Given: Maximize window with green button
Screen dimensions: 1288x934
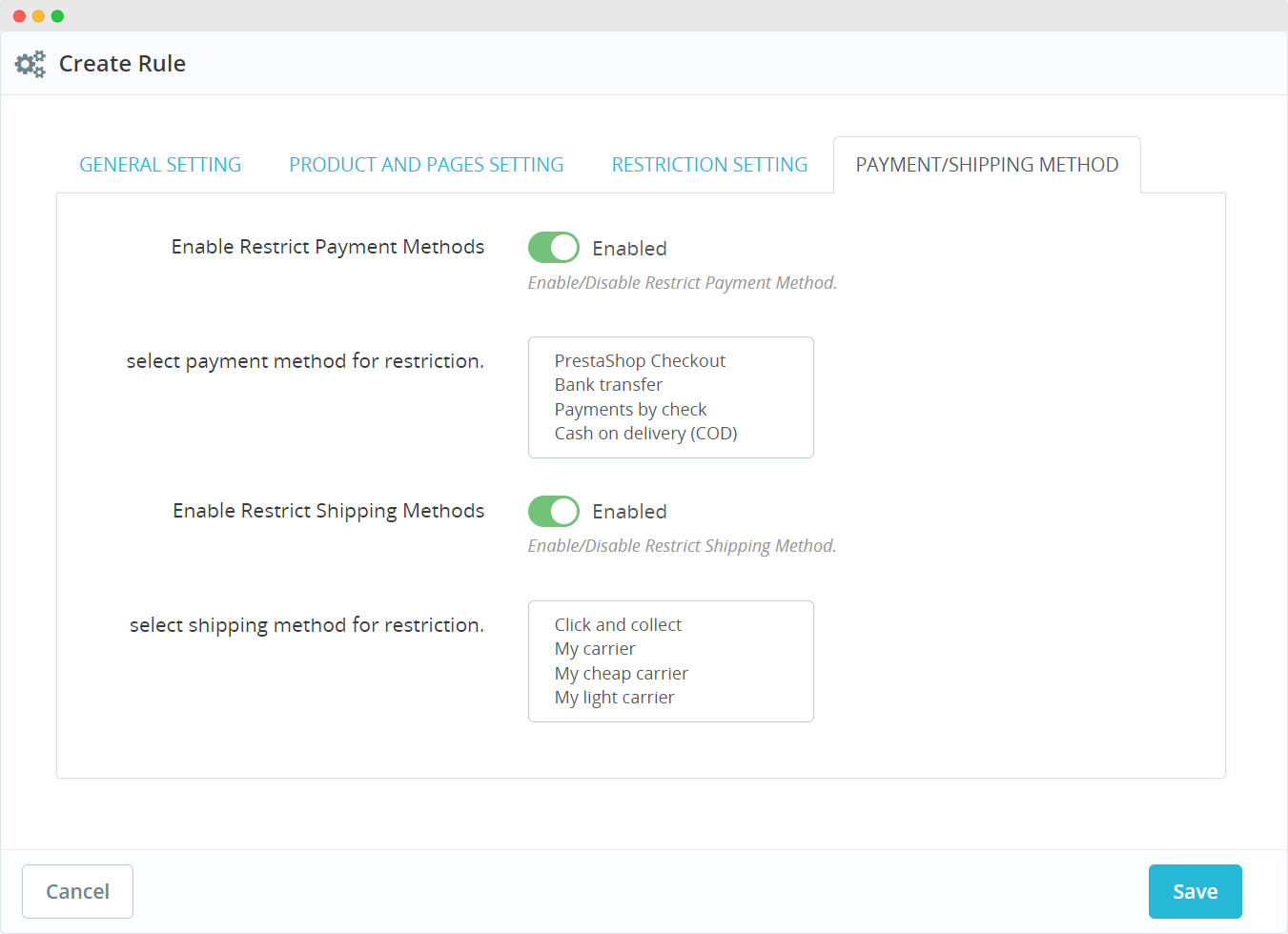Looking at the screenshot, I should click(57, 16).
